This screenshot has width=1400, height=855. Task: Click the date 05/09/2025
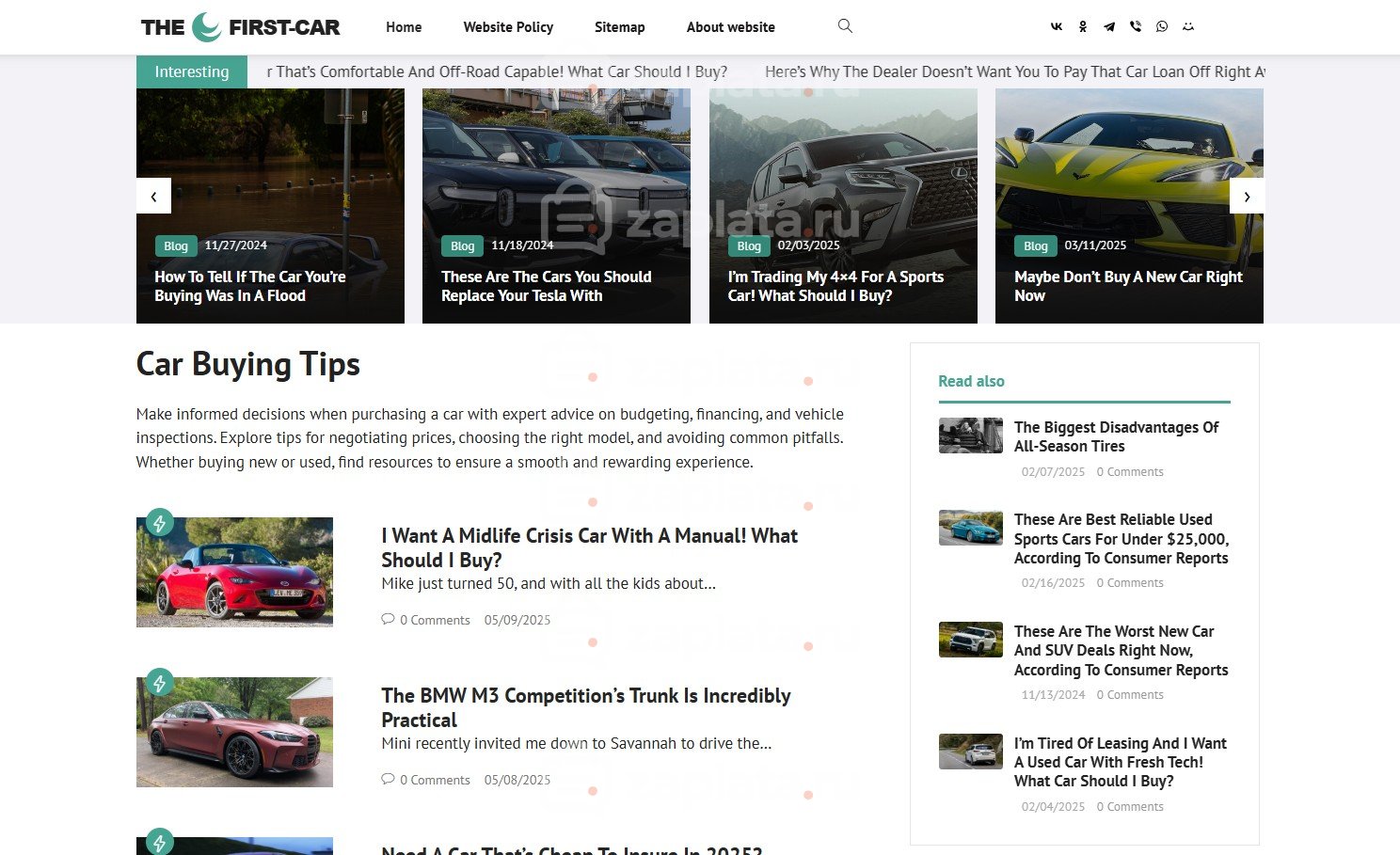(517, 620)
